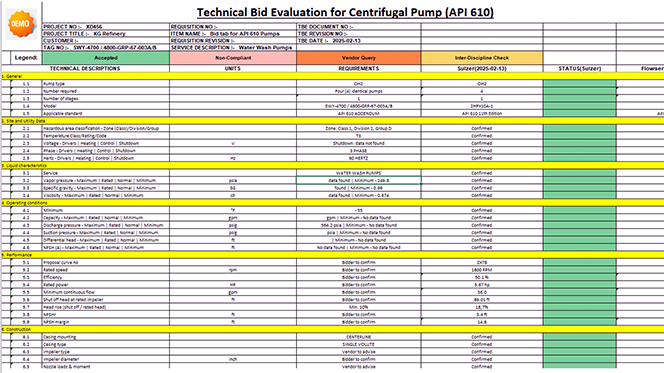Click the 'Pump type' description cell
The height and width of the screenshot is (373, 664).
[x=106, y=84]
